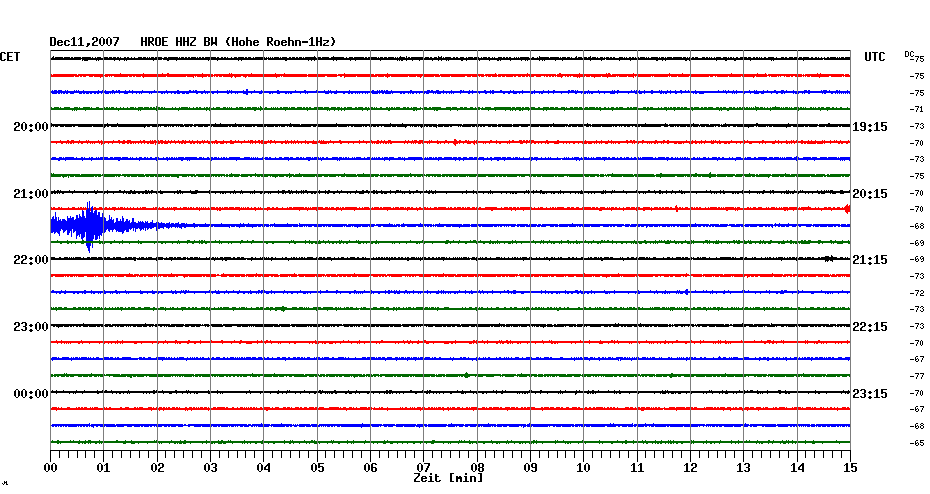Click the (Hohe Roehn-1Hz) title text
930x494 pixels.
point(281,42)
